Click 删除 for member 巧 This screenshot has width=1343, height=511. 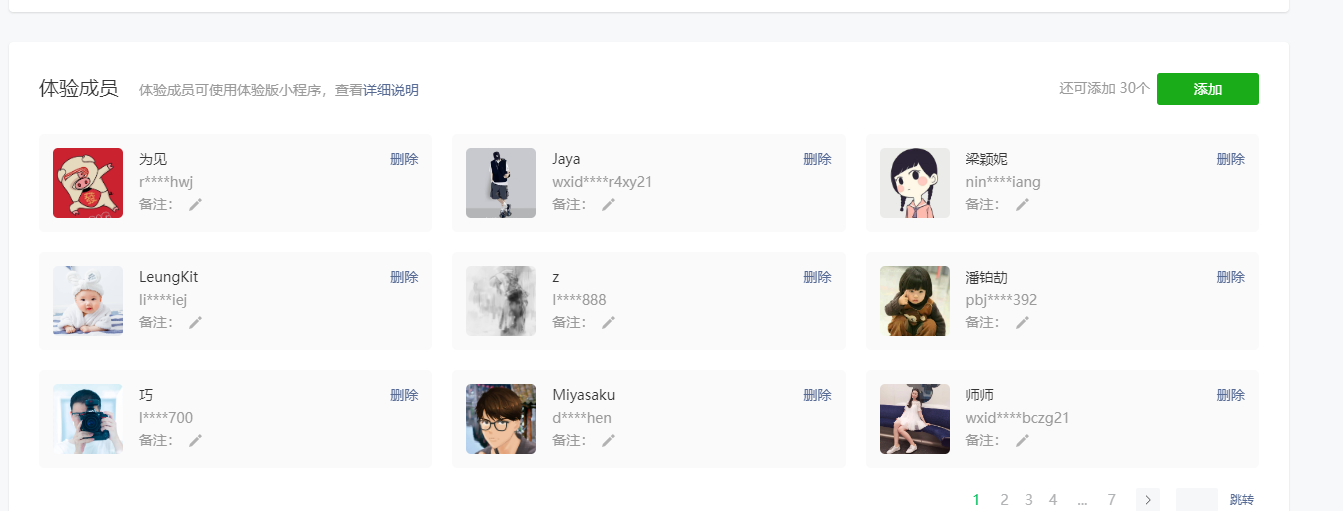click(404, 395)
